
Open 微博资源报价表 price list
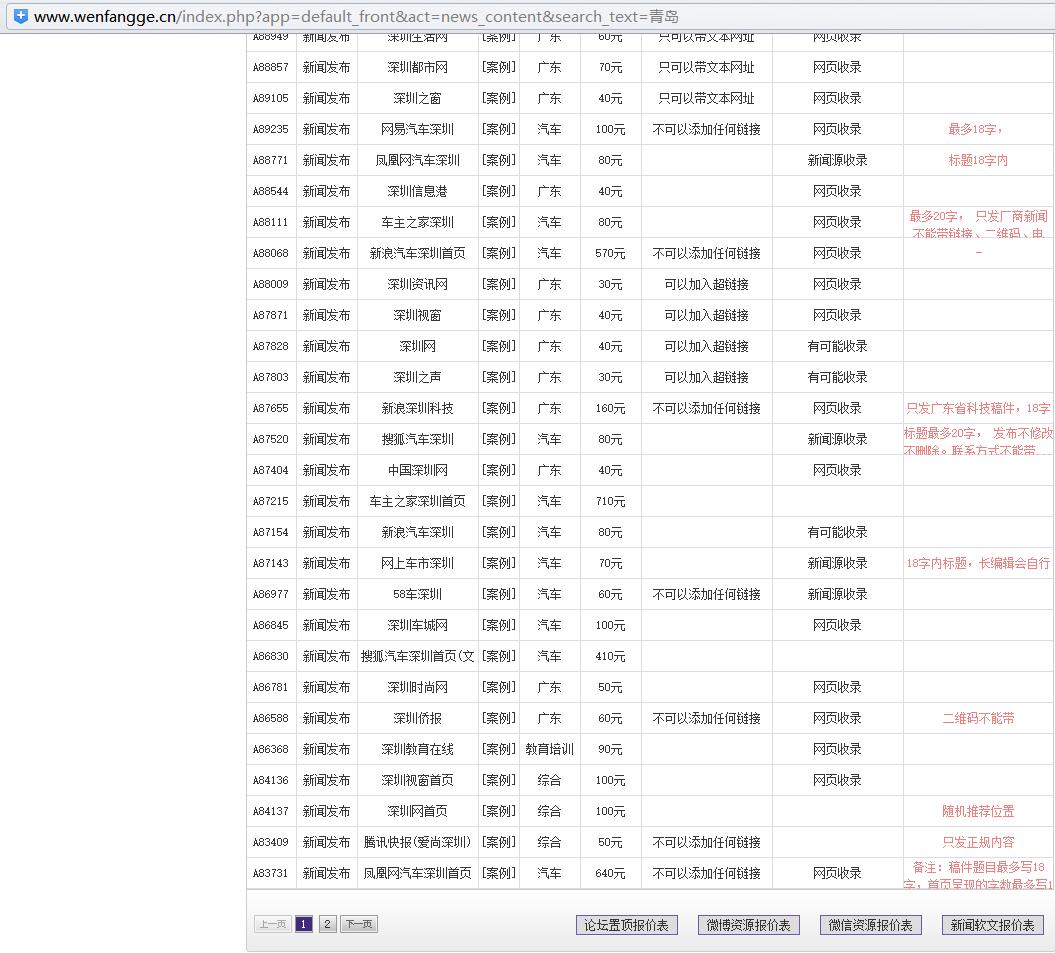coord(748,925)
